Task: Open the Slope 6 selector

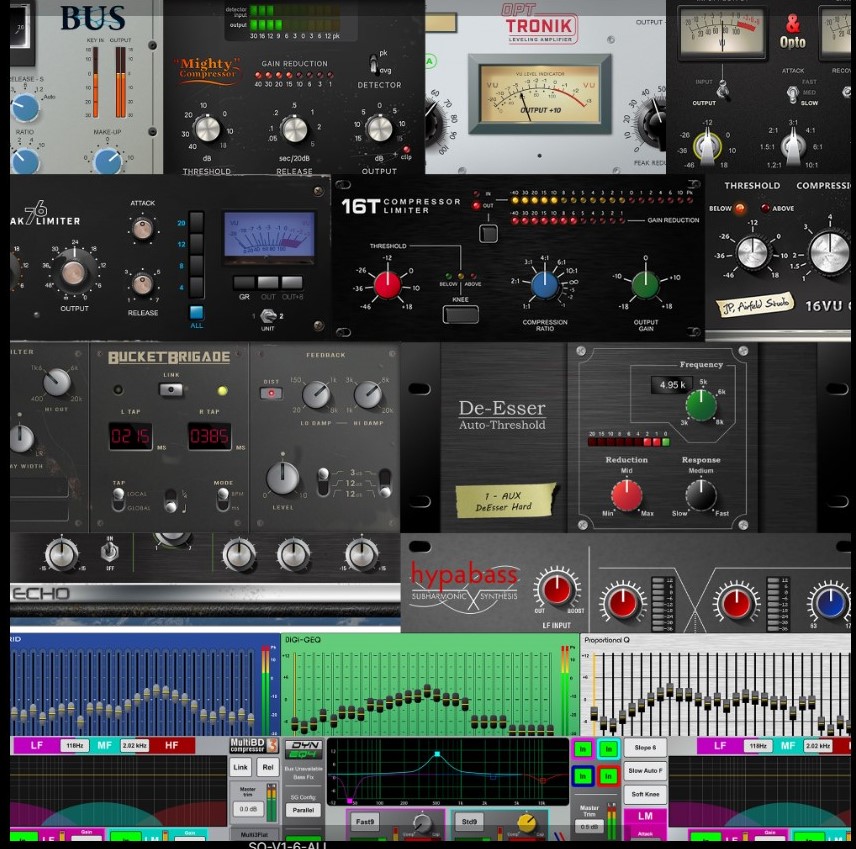Action: coord(645,747)
